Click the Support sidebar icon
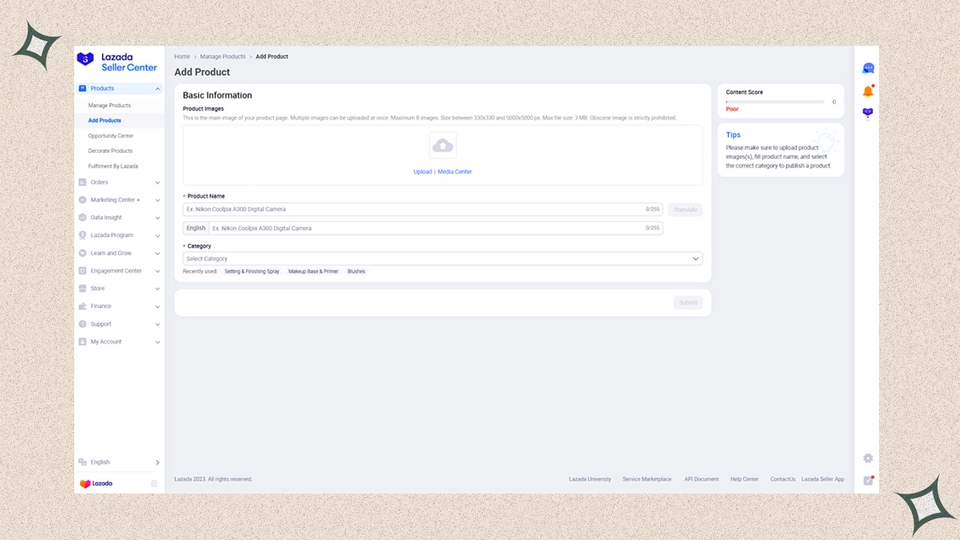Viewport: 960px width, 540px height. (x=83, y=324)
